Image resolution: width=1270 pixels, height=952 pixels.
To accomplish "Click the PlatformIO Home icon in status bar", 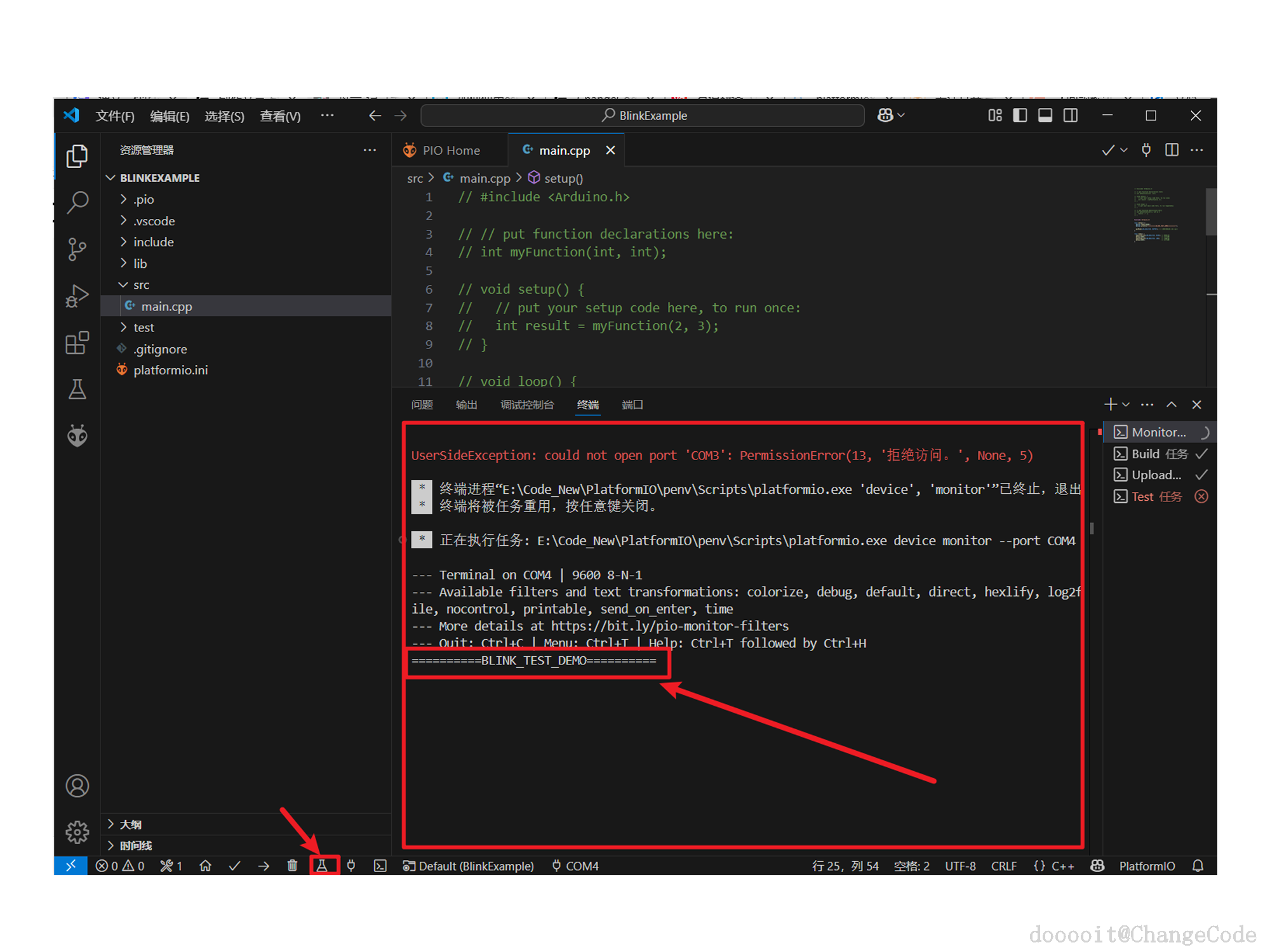I will [205, 866].
